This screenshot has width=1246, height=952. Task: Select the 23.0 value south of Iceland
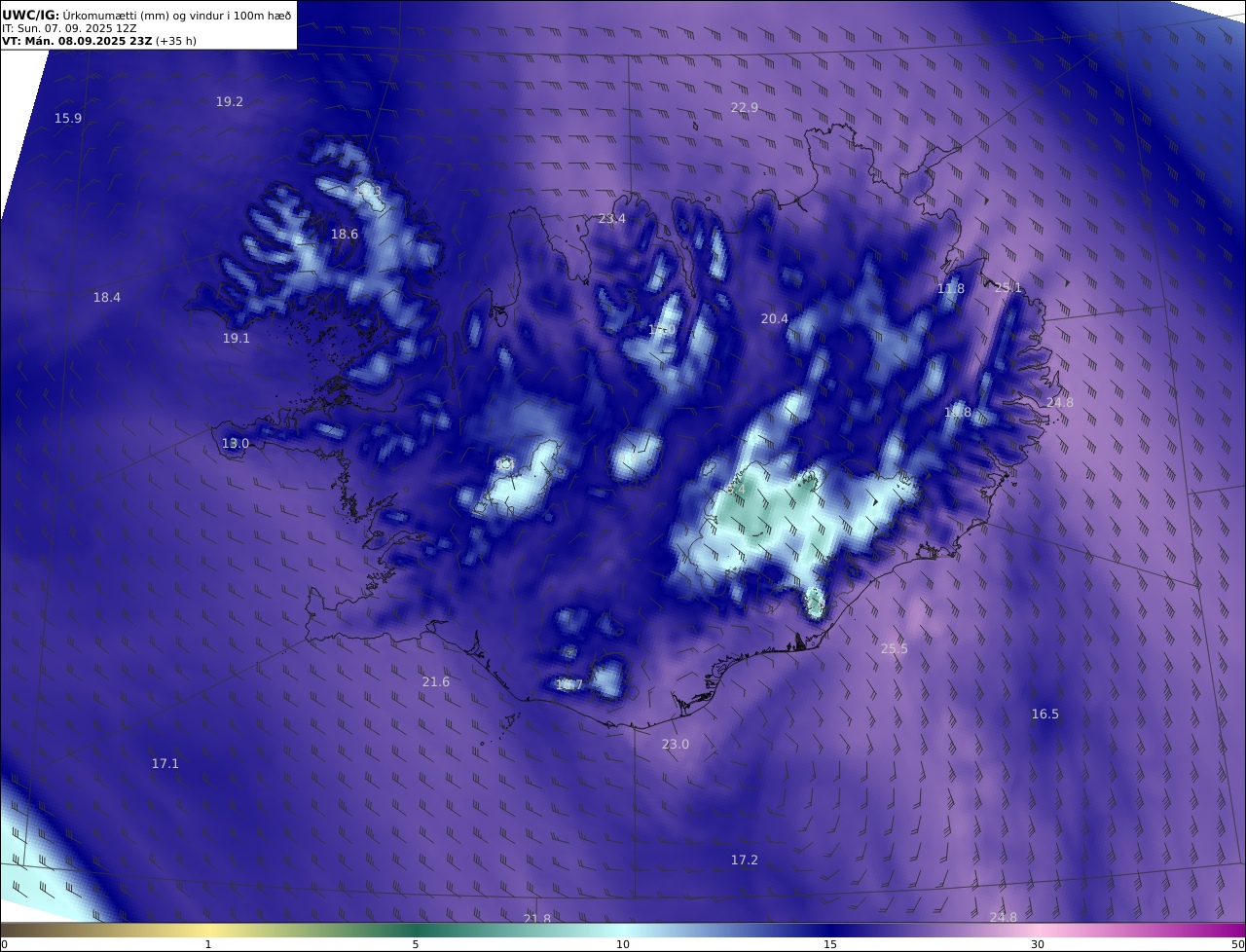point(676,745)
